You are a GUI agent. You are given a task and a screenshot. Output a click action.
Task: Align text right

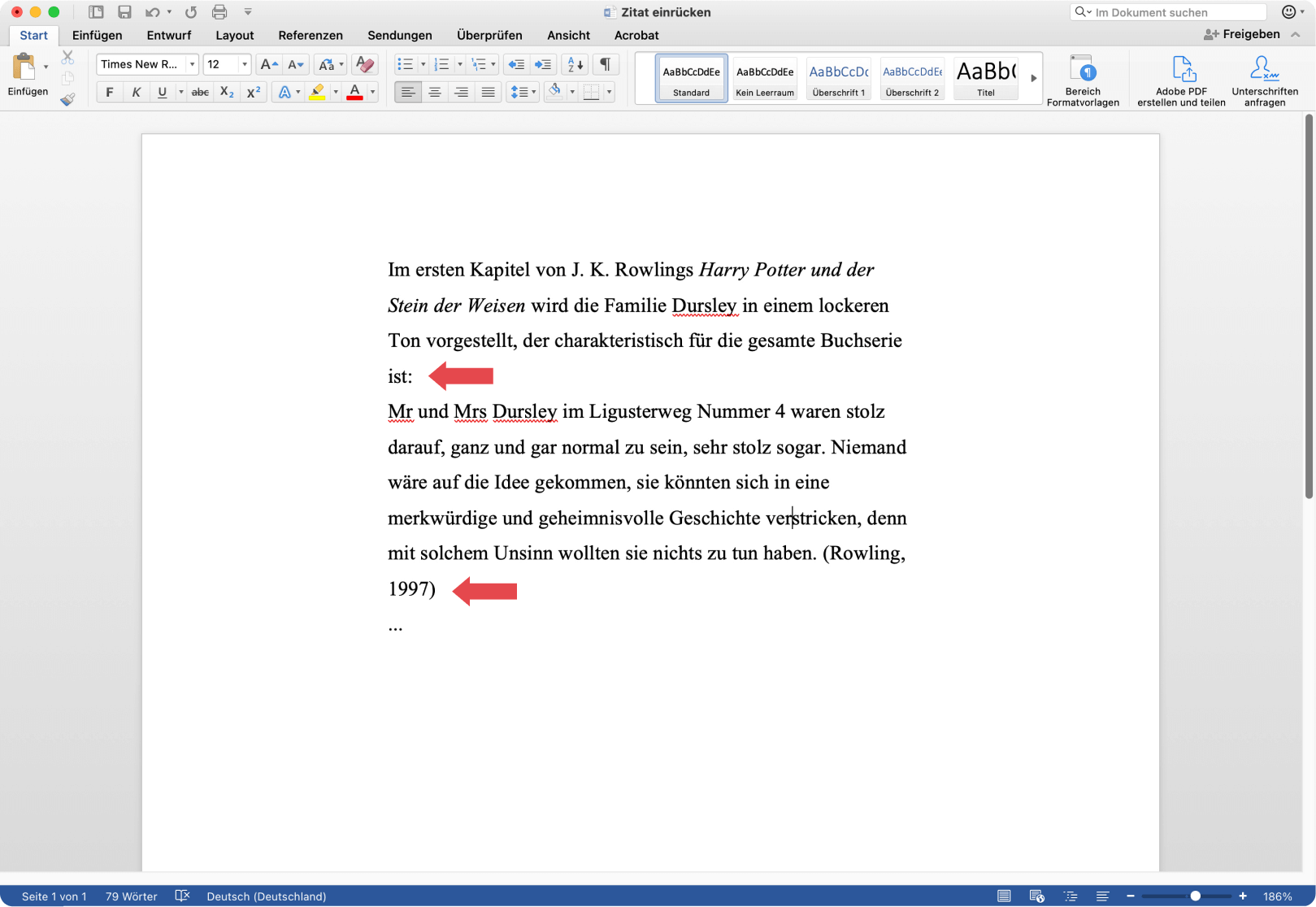[x=461, y=92]
